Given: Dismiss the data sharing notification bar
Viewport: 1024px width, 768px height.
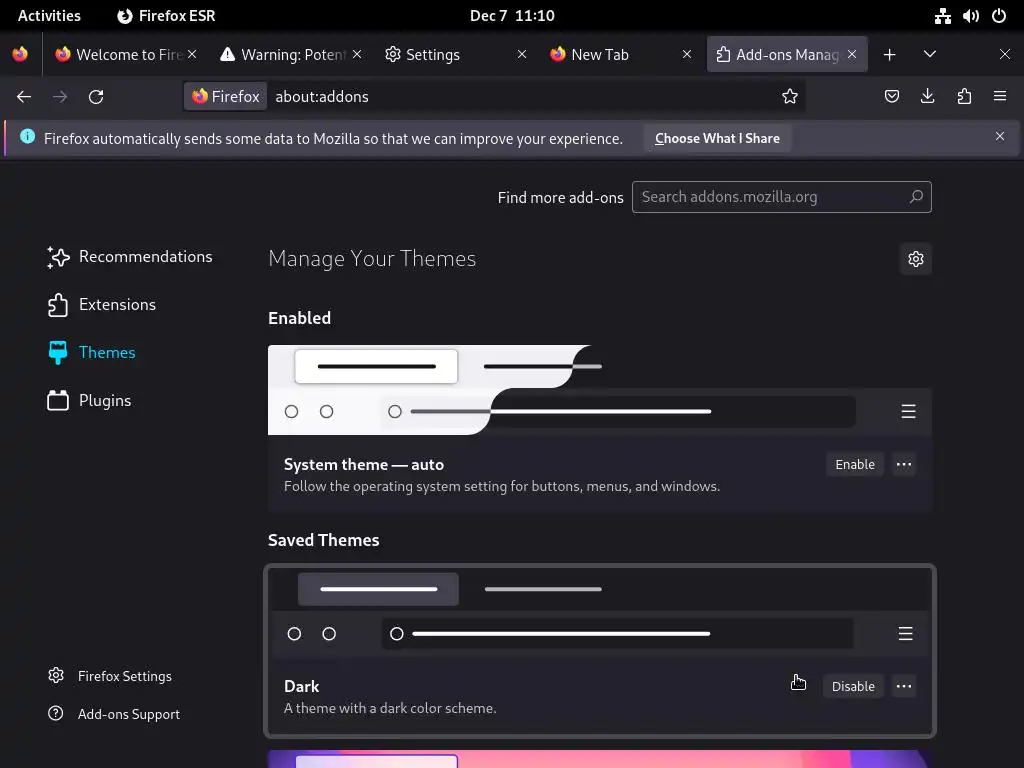Looking at the screenshot, I should tap(1000, 136).
